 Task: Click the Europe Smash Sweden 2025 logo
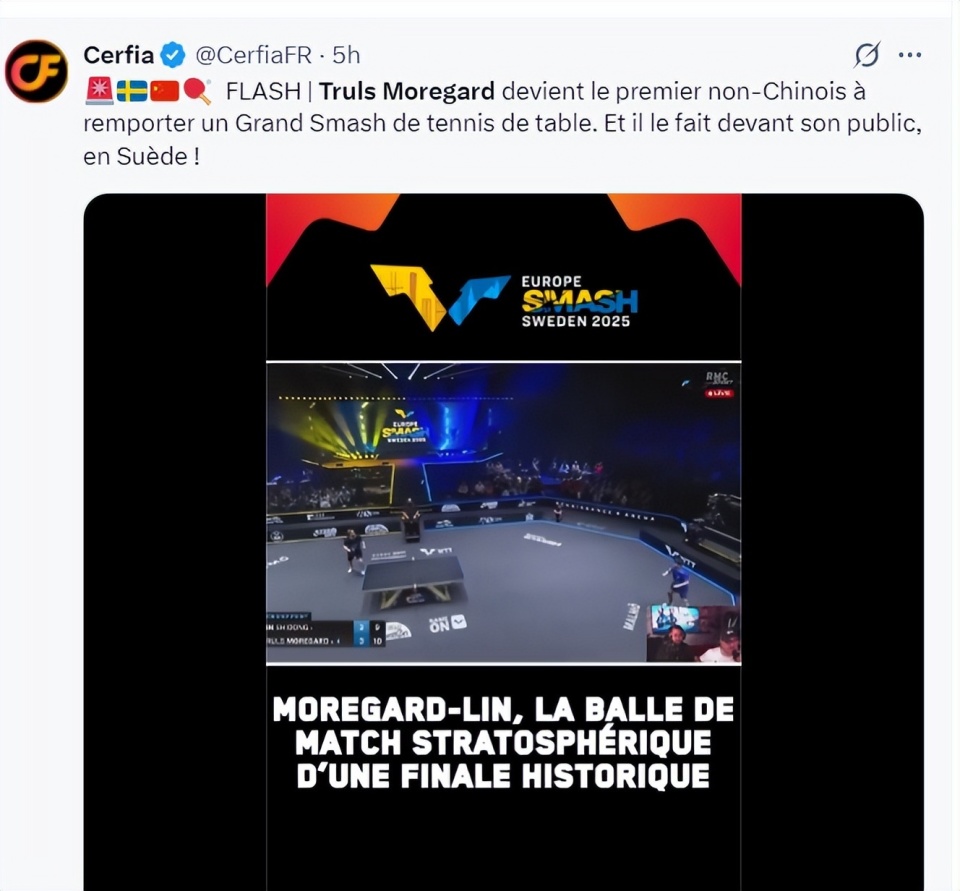(x=503, y=298)
